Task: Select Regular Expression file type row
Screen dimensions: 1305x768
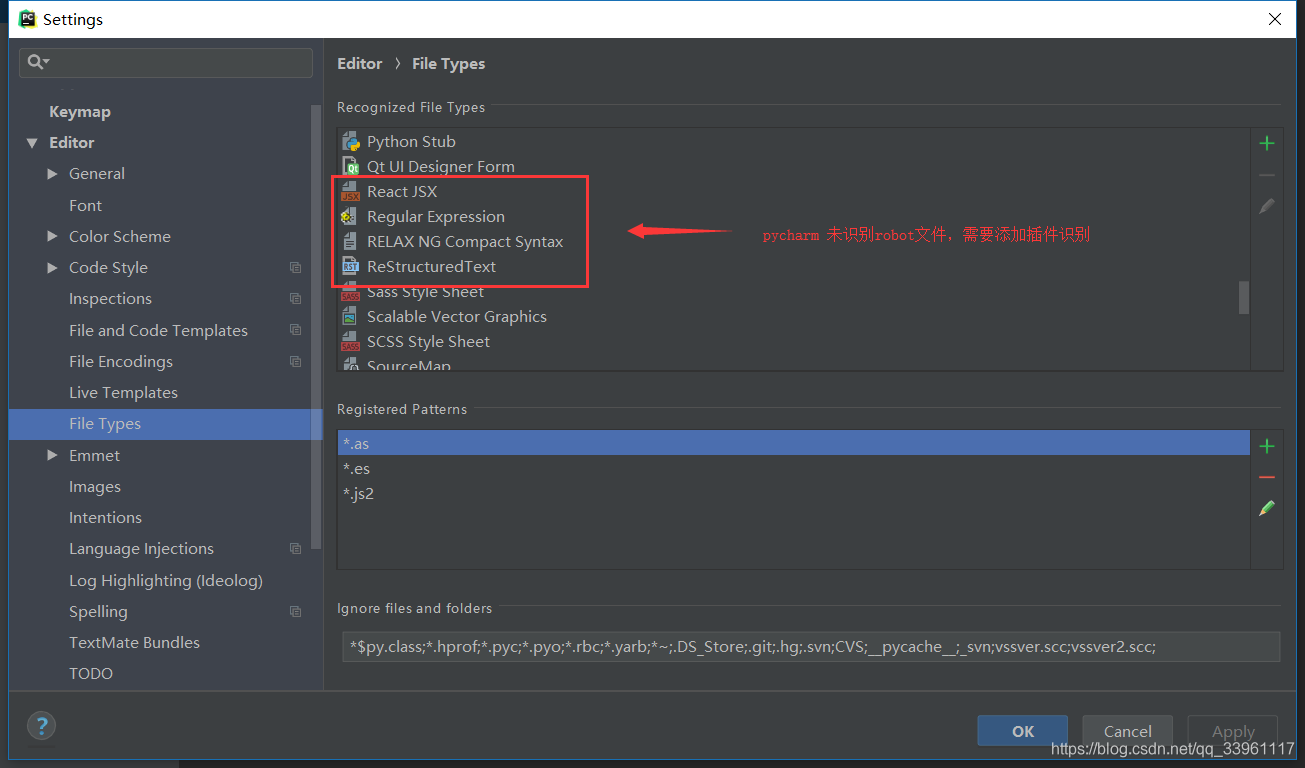Action: coord(794,216)
